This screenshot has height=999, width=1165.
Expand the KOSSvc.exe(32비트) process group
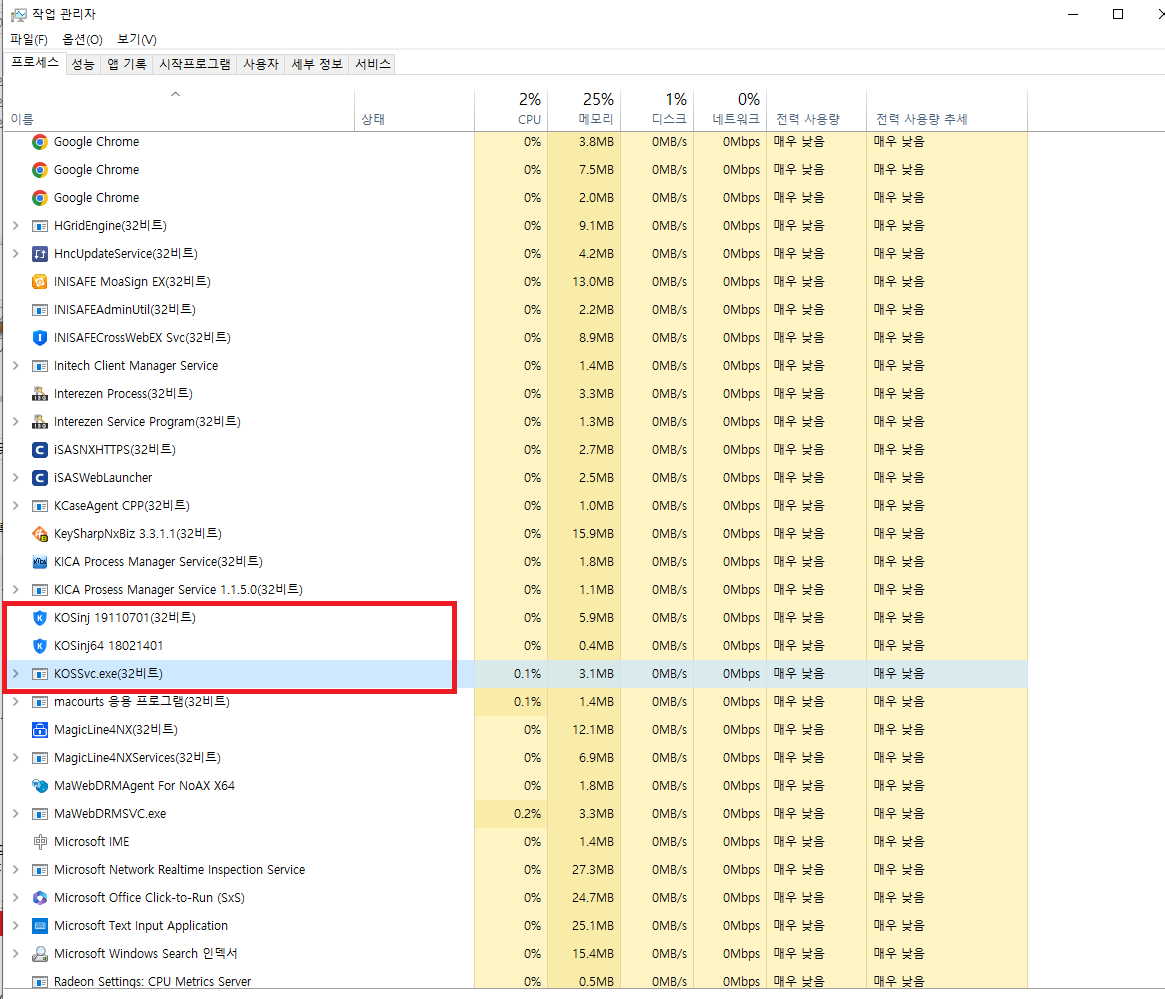(x=16, y=674)
